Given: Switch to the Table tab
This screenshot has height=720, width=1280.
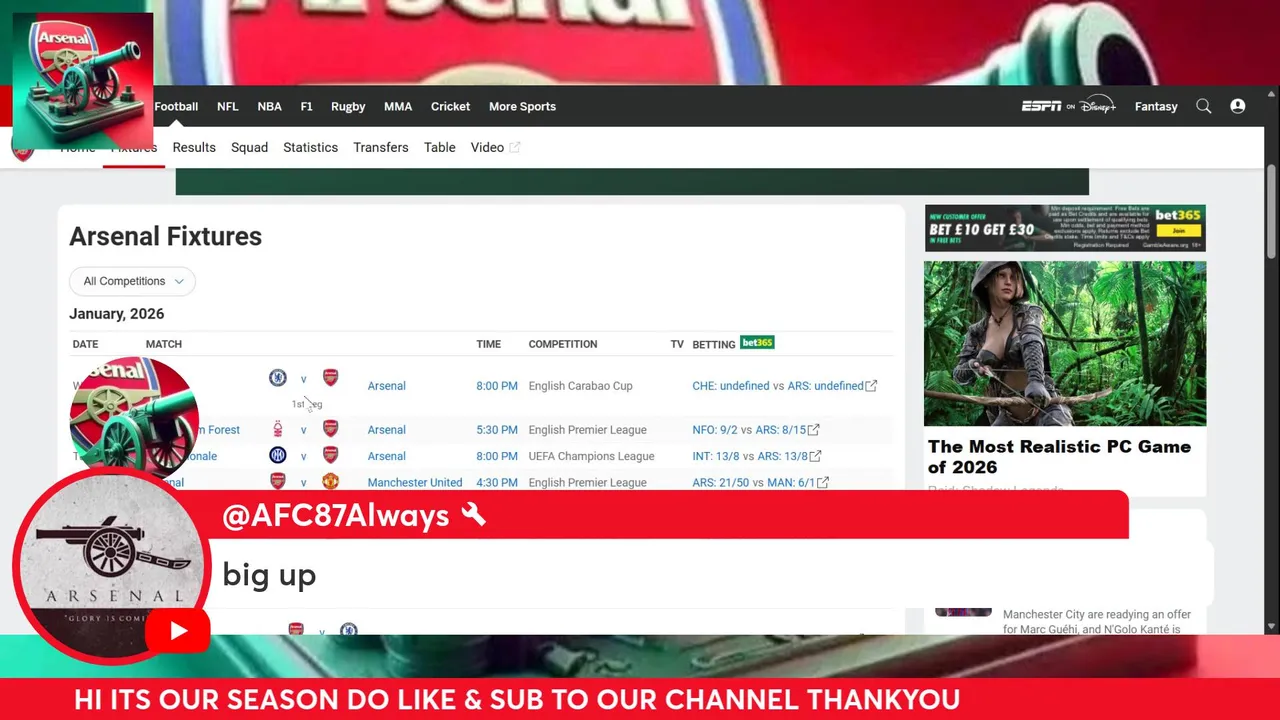Looking at the screenshot, I should click(x=439, y=147).
